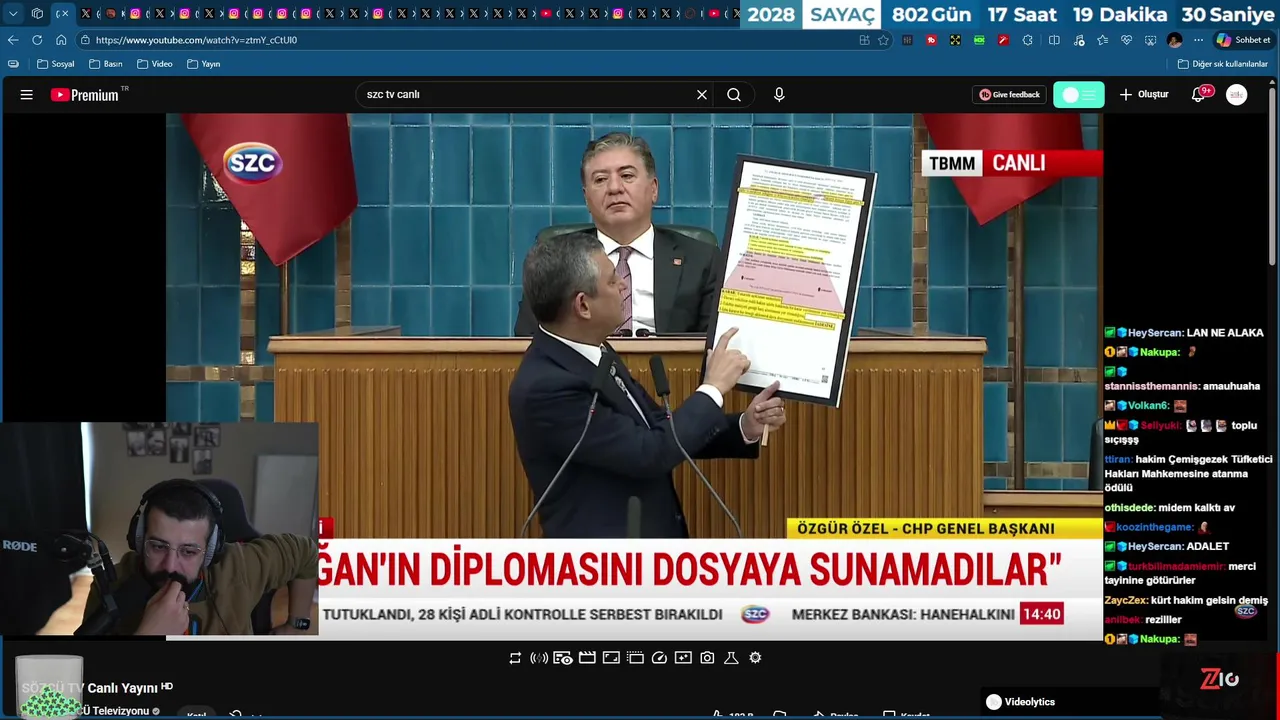Take a video screenshot with camera icon
Screen dimensions: 1280x720
click(x=707, y=658)
